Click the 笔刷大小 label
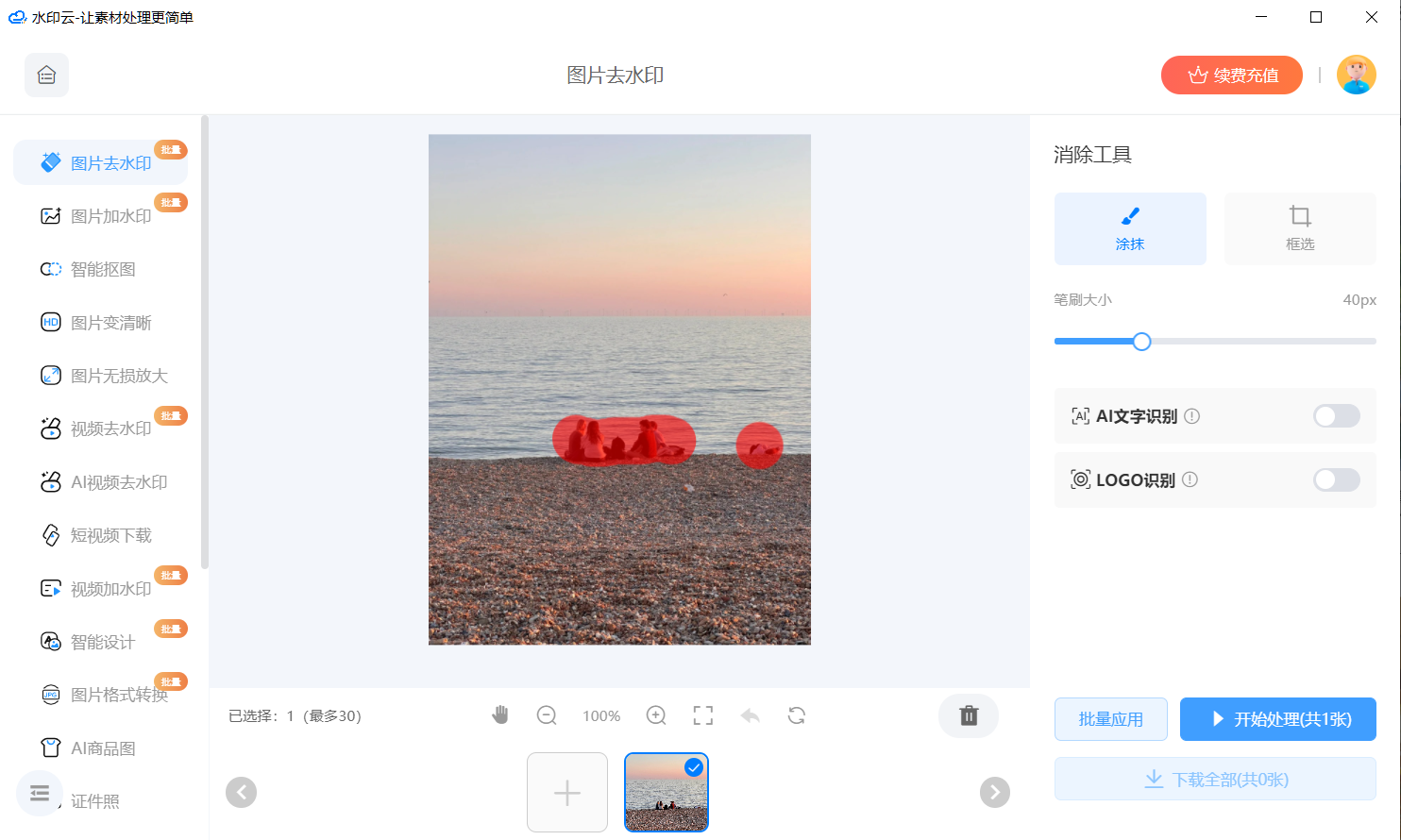Screen dimensions: 1401x840 [x=1083, y=299]
